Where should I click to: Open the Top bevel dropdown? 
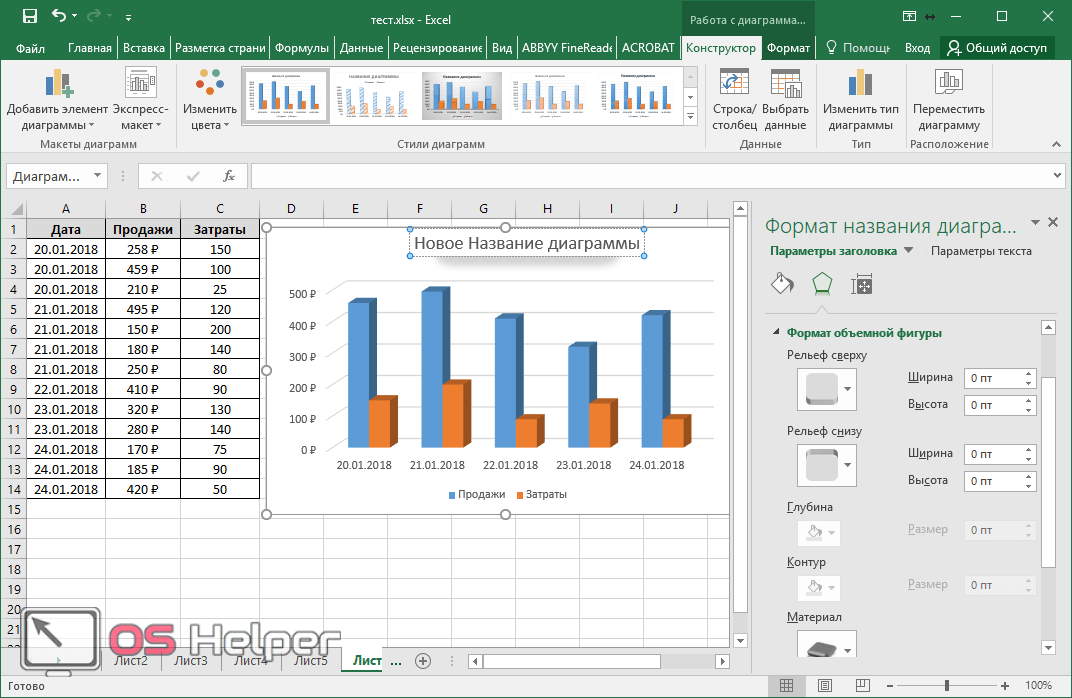(848, 389)
